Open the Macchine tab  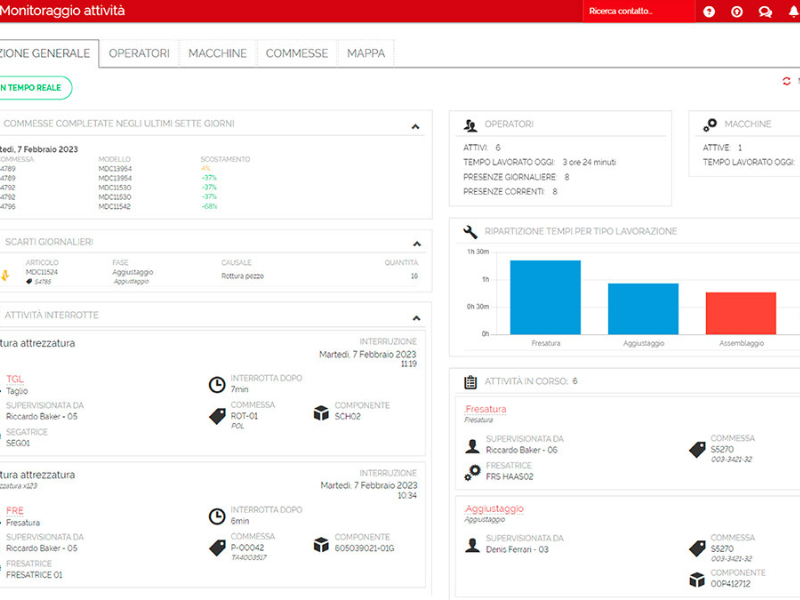pyautogui.click(x=217, y=53)
